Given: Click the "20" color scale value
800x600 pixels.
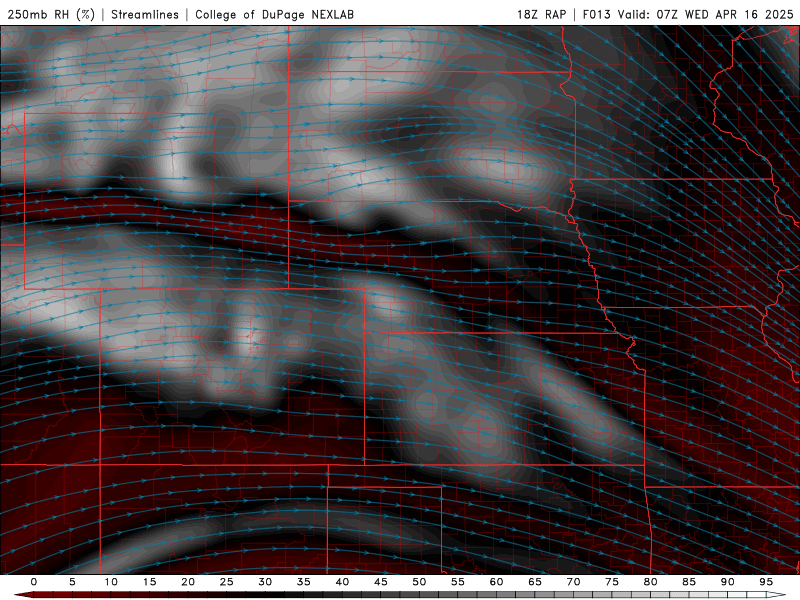Looking at the screenshot, I should click(188, 582).
